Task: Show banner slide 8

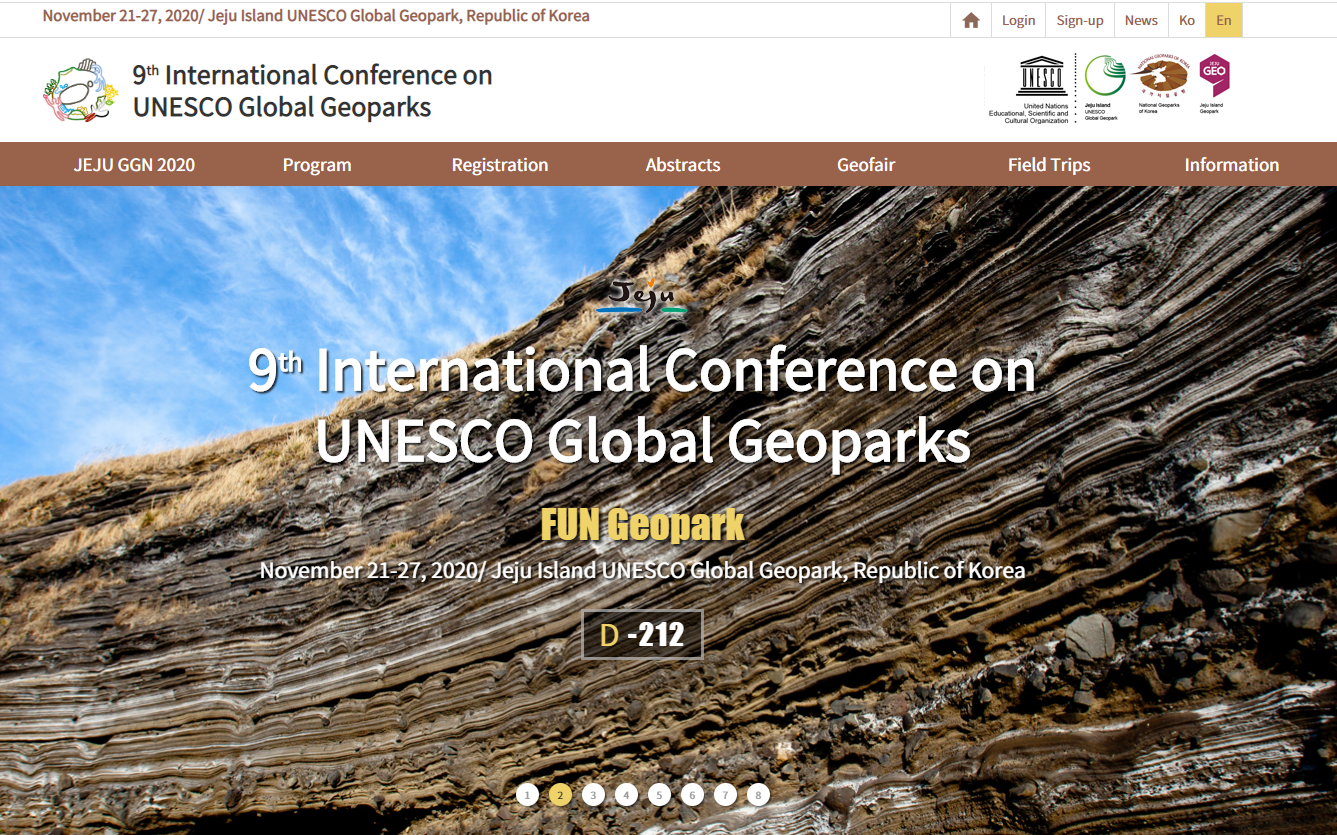Action: click(x=758, y=795)
